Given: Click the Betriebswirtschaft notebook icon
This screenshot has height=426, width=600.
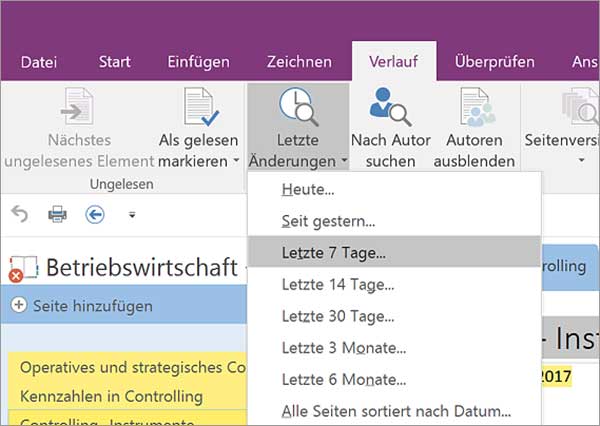Looking at the screenshot, I should click(x=23, y=268).
